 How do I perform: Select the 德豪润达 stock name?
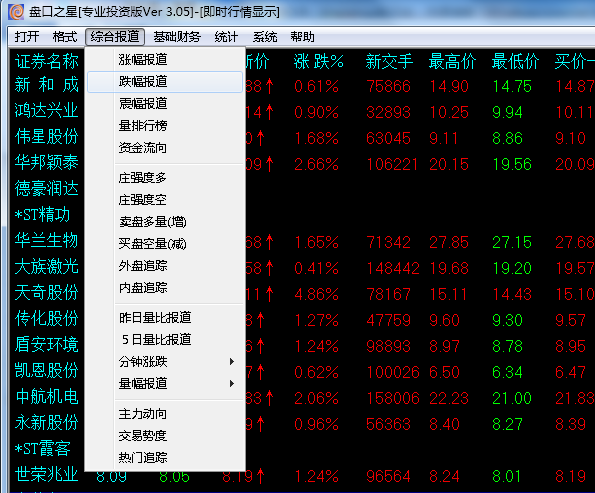coord(46,188)
